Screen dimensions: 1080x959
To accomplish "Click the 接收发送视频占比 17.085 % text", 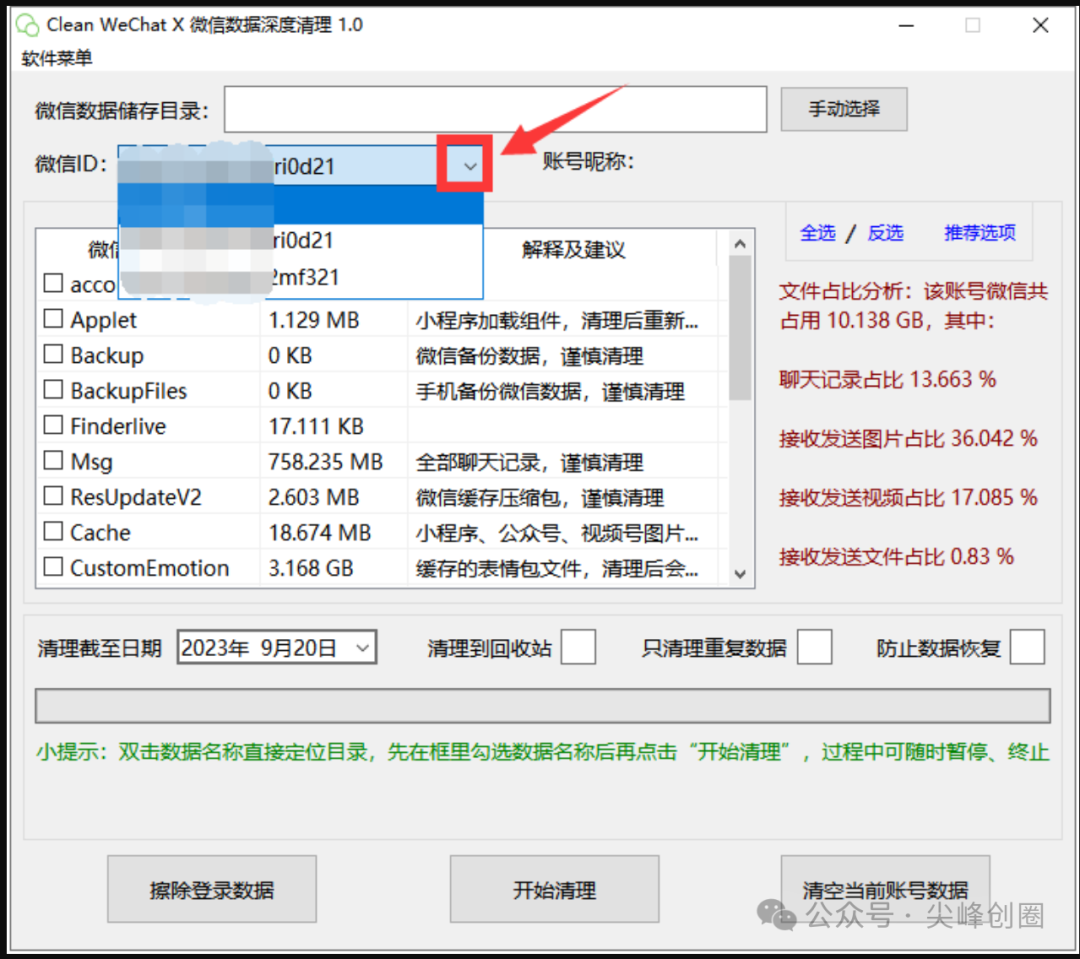I will pos(908,497).
